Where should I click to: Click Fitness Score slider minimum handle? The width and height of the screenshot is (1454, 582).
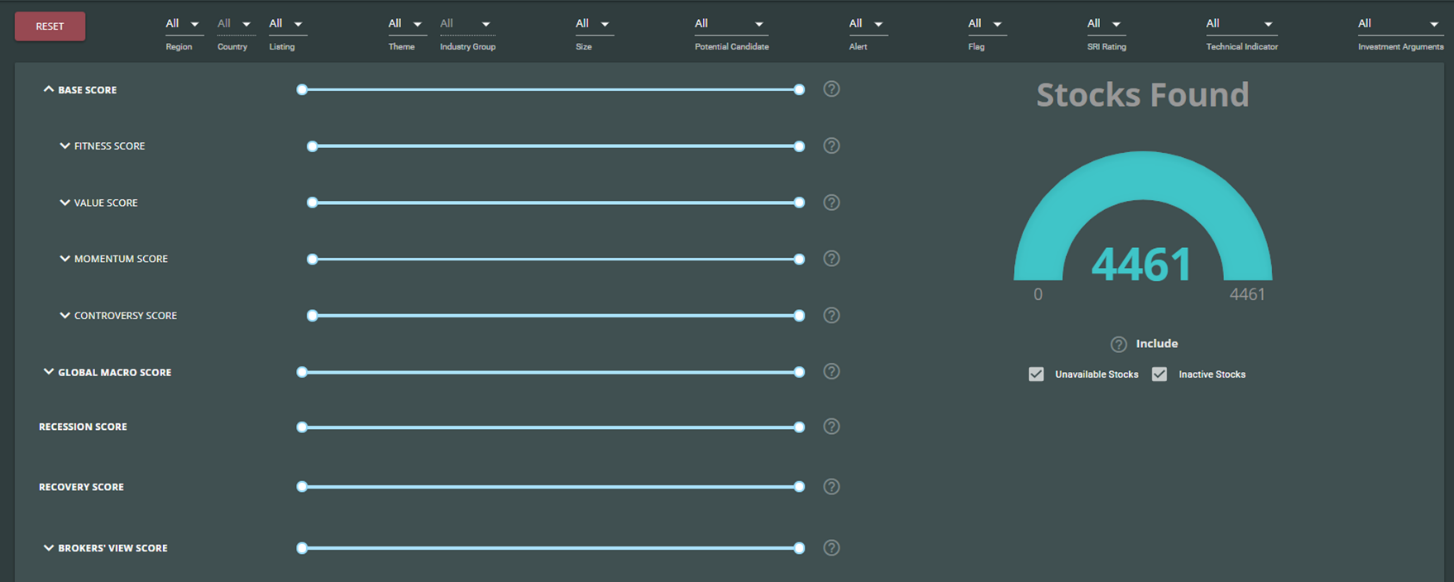coord(312,146)
